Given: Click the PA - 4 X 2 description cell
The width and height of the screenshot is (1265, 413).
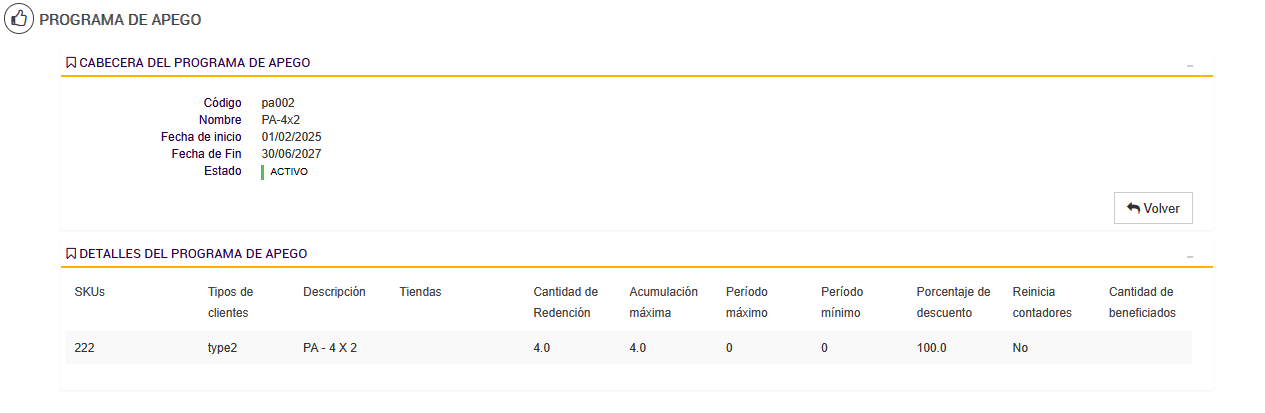Looking at the screenshot, I should click(330, 348).
